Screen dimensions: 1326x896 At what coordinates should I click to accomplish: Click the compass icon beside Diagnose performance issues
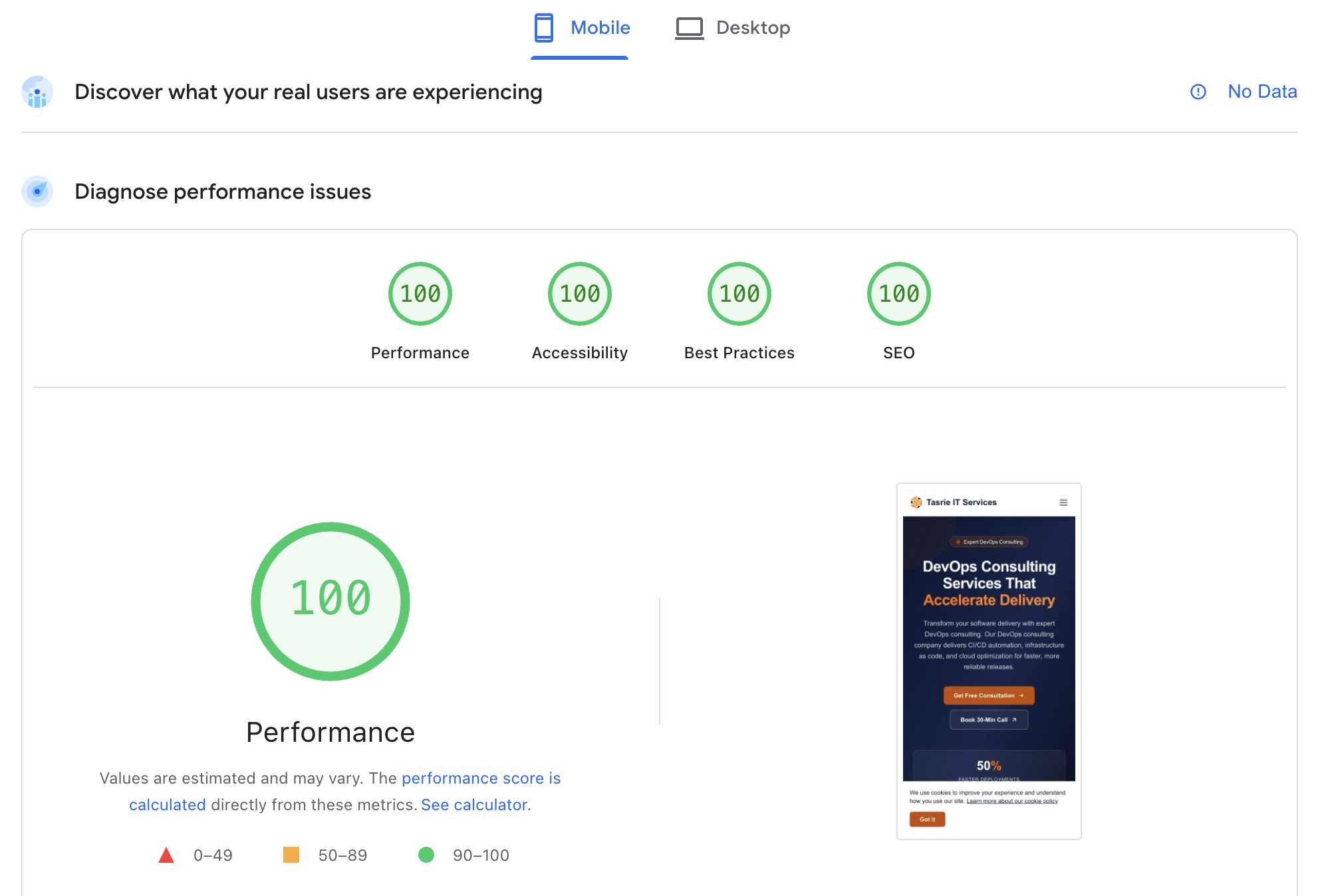[x=37, y=191]
